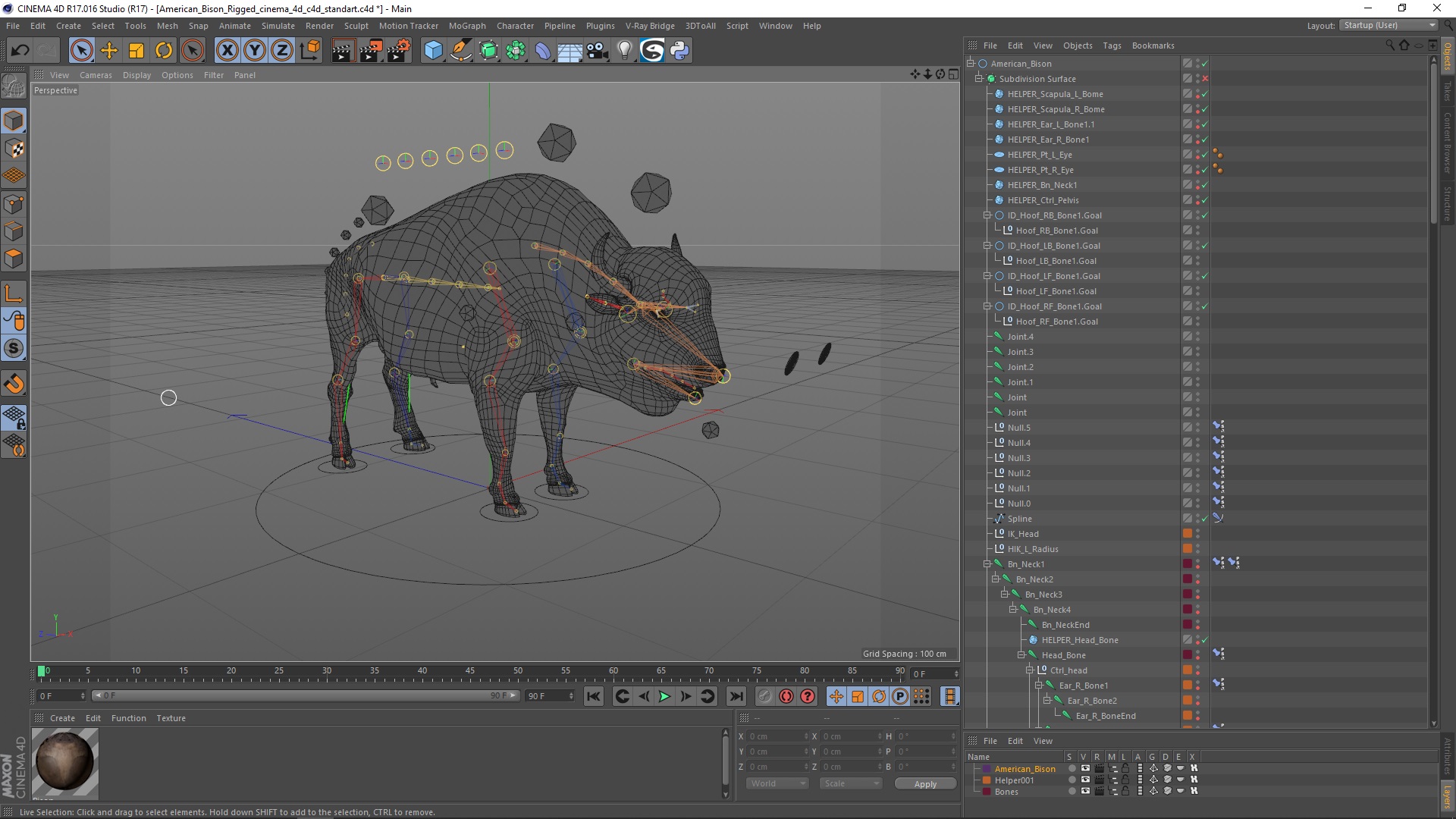Click the Record Active Objects button

click(x=764, y=696)
